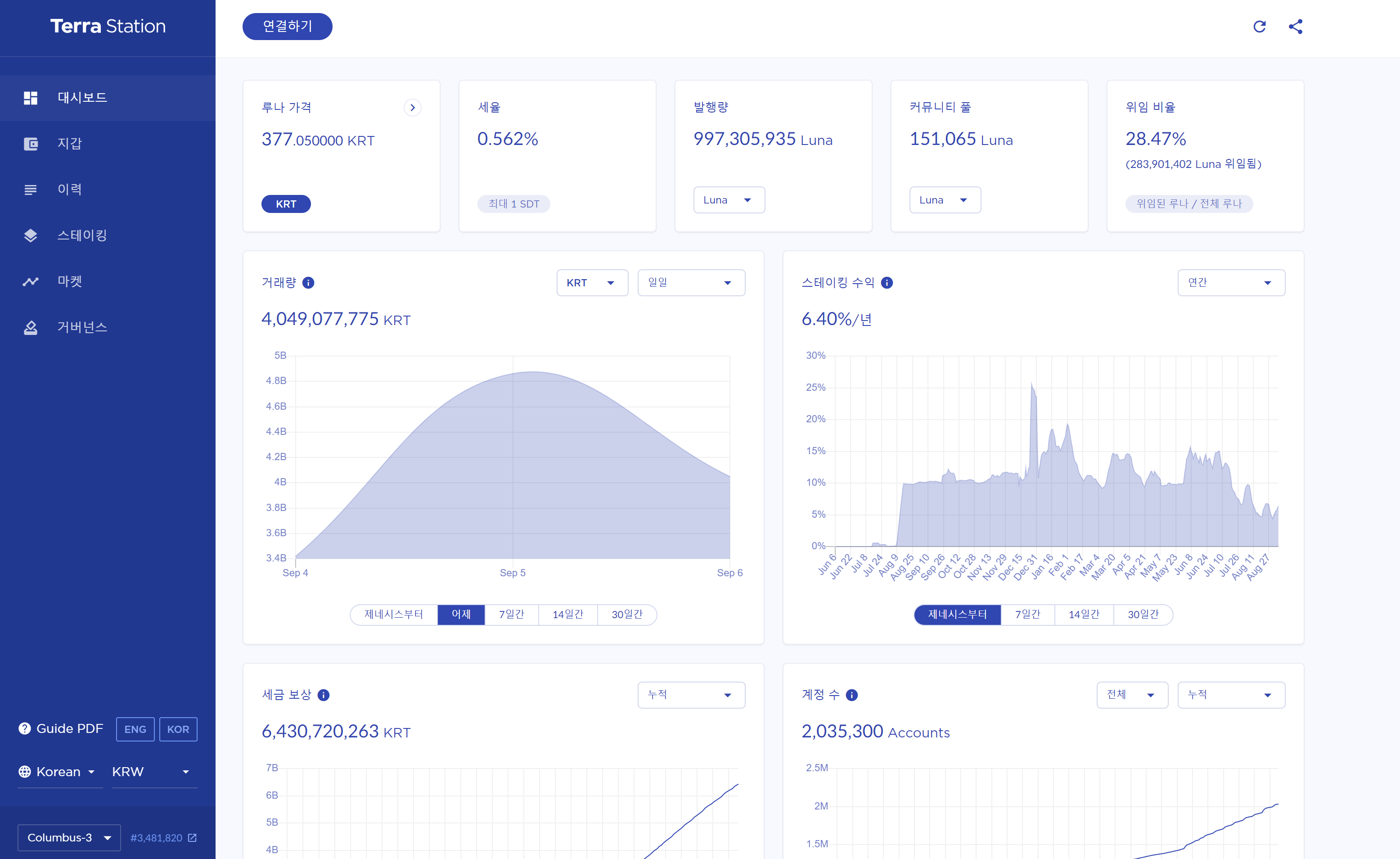
Task: Open the KRT currency dropdown for 거래량
Action: (x=592, y=283)
